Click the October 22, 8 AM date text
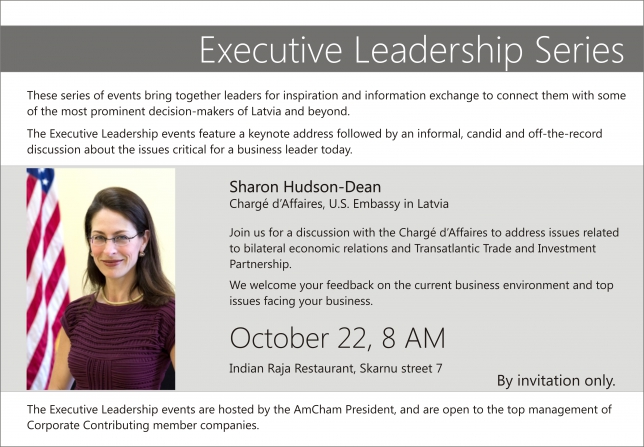The width and height of the screenshot is (644, 447). click(x=337, y=338)
